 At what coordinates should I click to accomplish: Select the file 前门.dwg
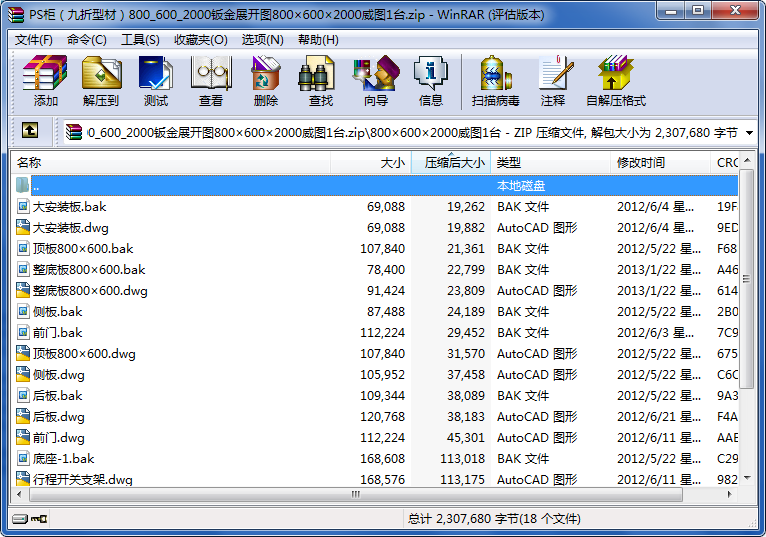pos(59,438)
